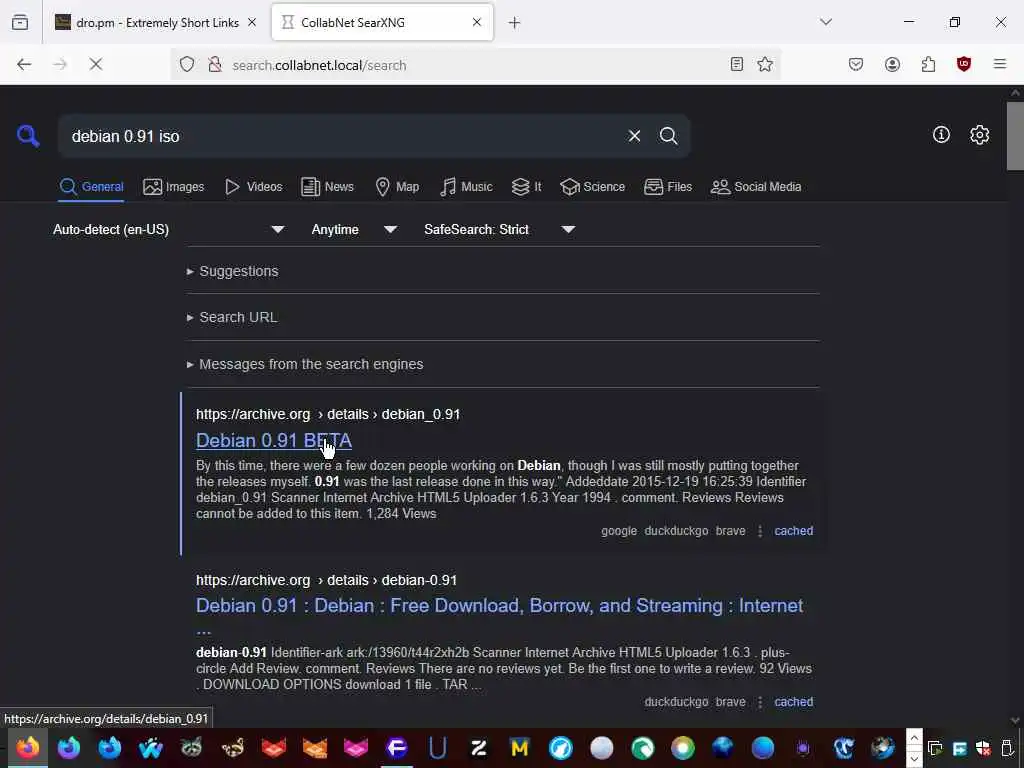Open cached link for second Debian result
This screenshot has height=768, width=1024.
pyautogui.click(x=793, y=702)
